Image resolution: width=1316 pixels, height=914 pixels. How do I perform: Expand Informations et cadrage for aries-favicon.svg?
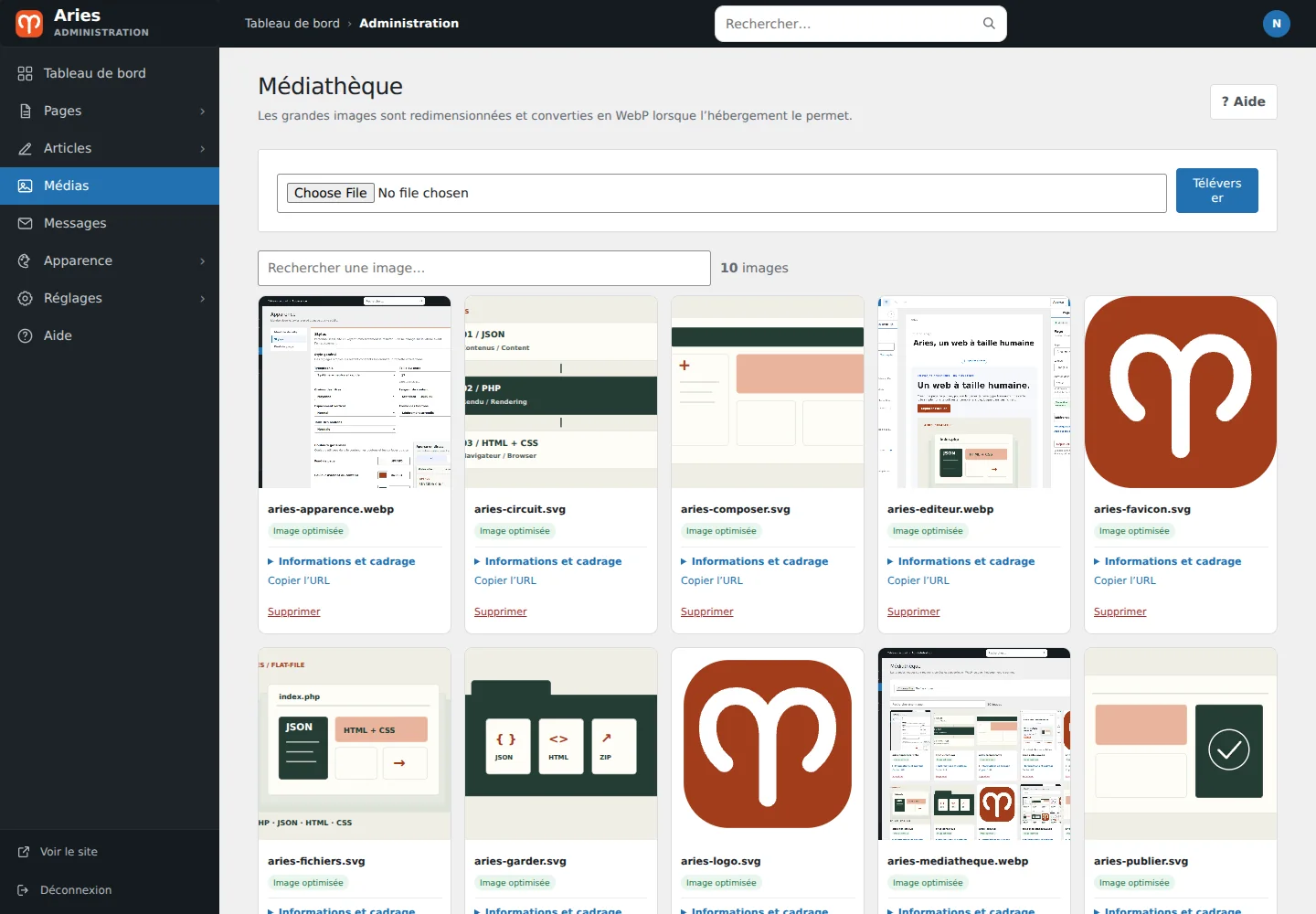pos(1168,561)
